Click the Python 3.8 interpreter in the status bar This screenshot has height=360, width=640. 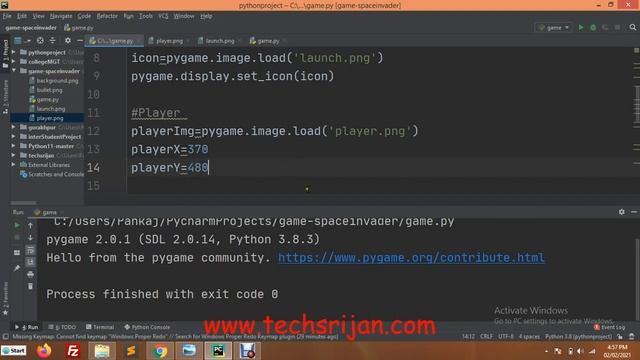(578, 337)
